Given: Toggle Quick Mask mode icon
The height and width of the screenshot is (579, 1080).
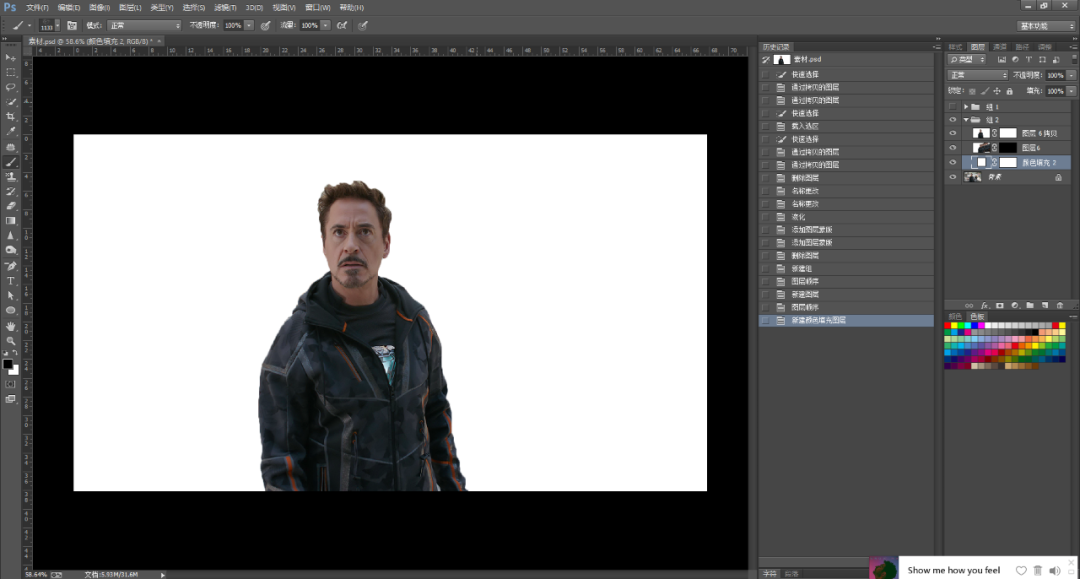Looking at the screenshot, I should tap(10, 384).
